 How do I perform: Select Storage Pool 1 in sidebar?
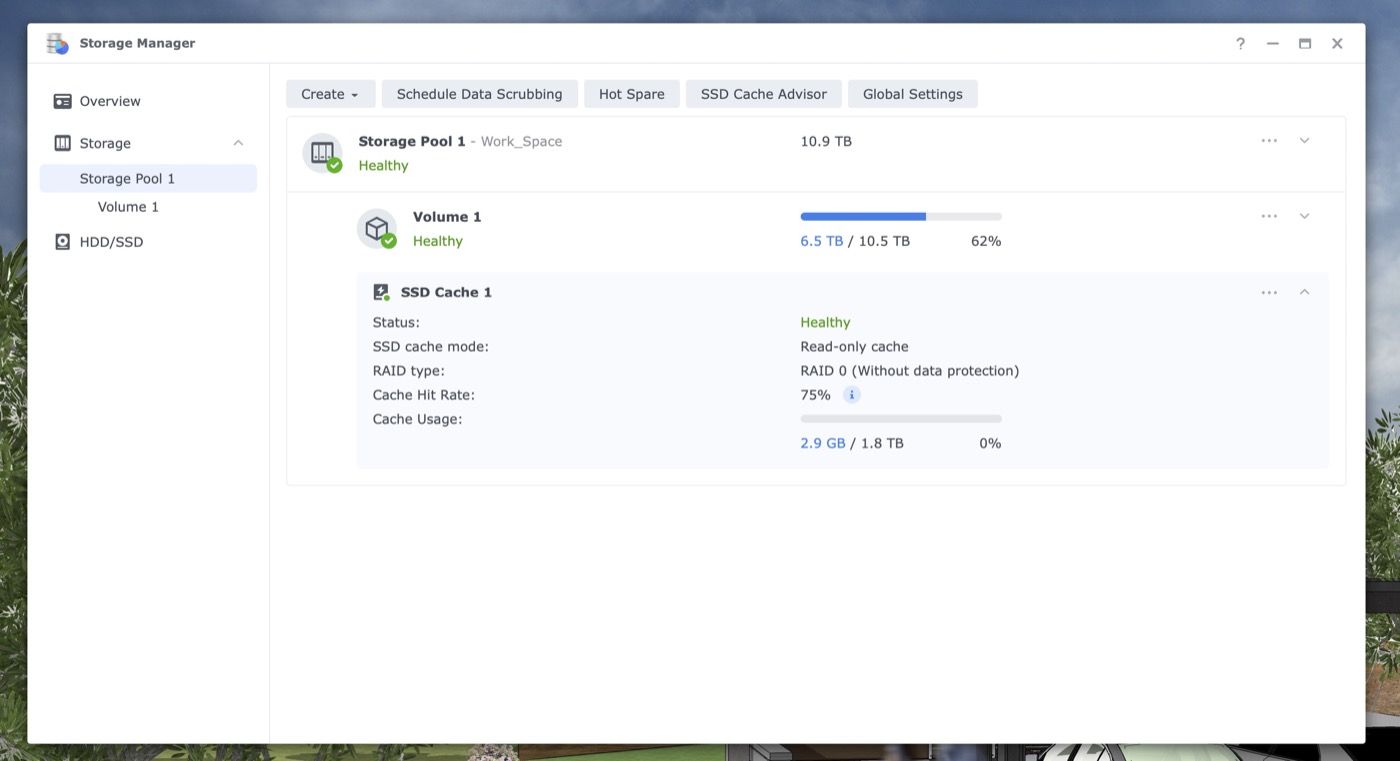pyautogui.click(x=127, y=179)
